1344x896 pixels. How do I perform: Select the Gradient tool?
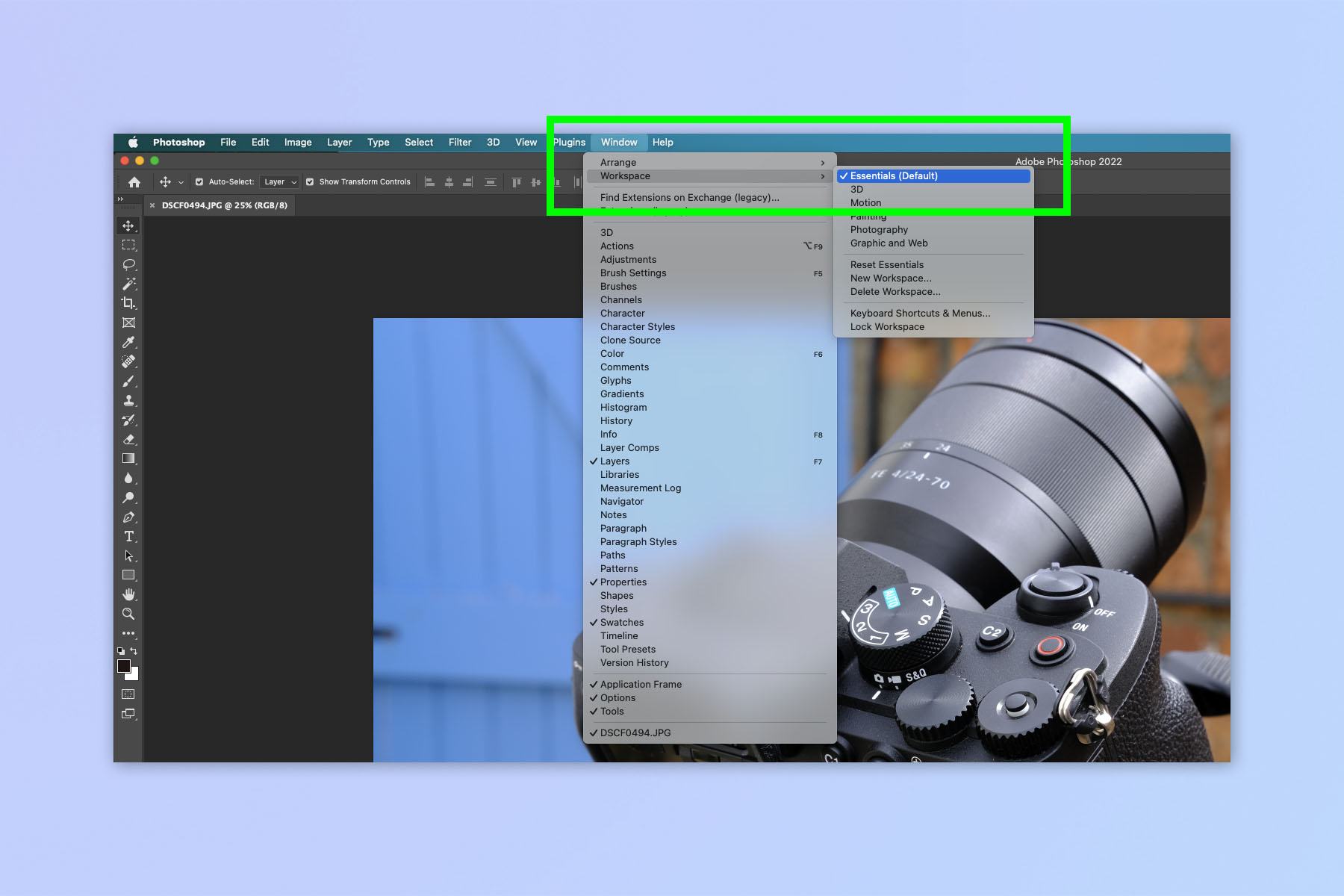point(128,458)
